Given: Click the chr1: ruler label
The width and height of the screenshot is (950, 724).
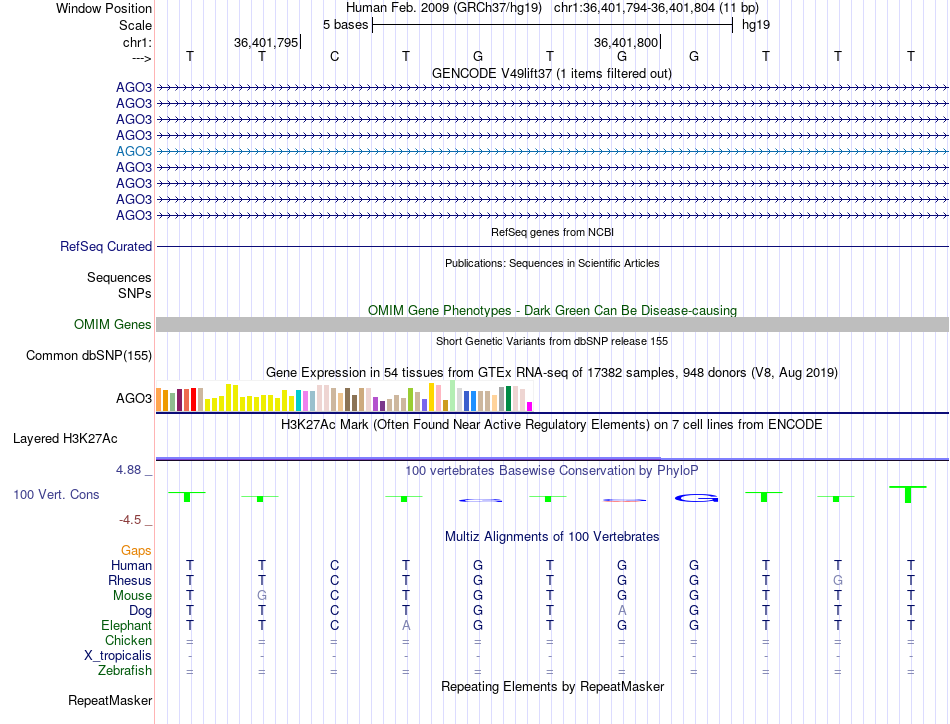Looking at the screenshot, I should click(137, 42).
